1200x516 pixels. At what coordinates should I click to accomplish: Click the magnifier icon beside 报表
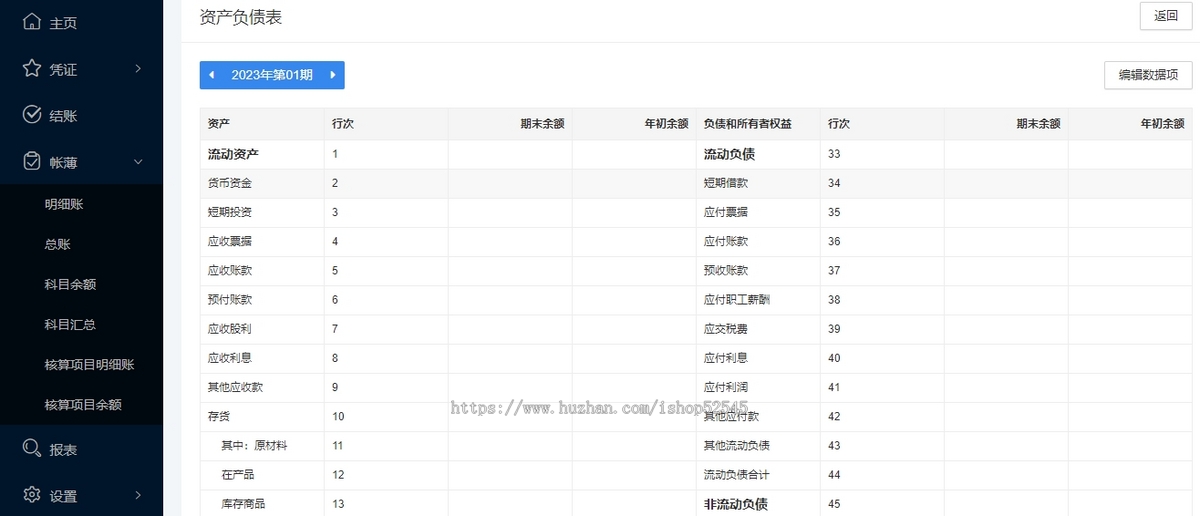(x=32, y=448)
